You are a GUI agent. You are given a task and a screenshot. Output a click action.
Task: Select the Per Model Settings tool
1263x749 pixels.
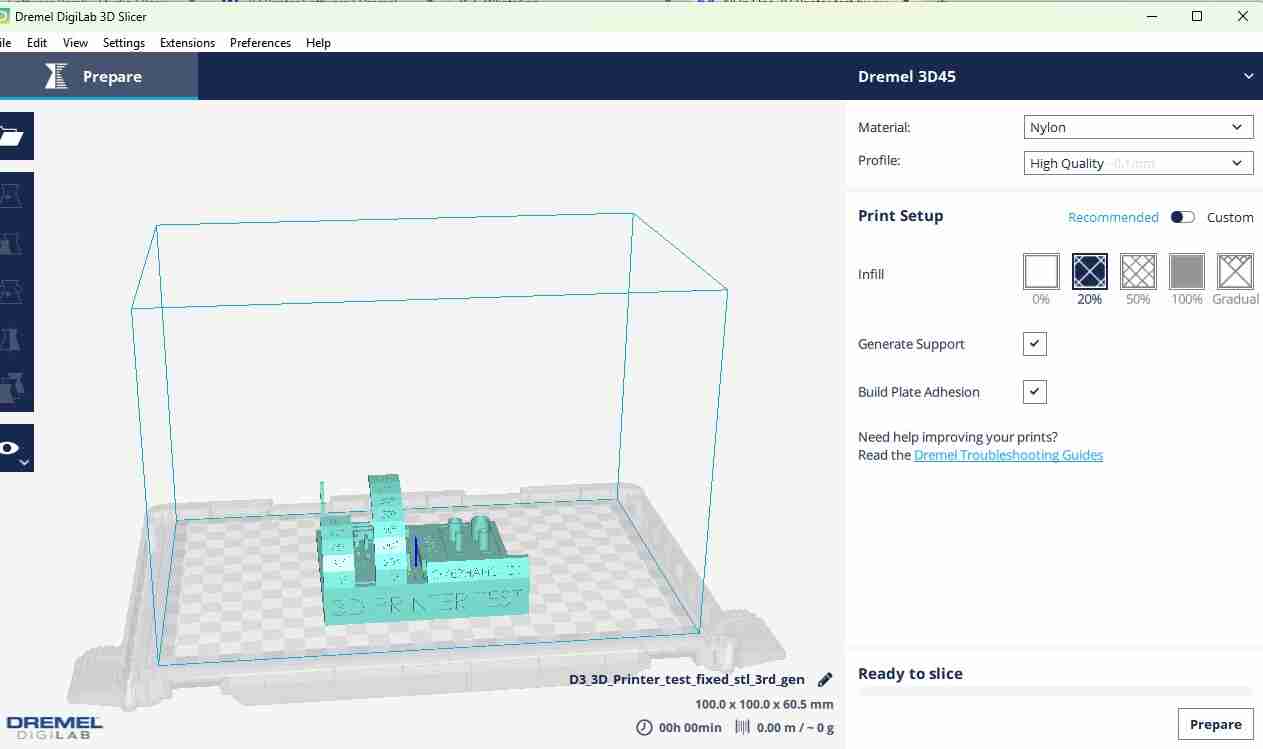click(x=14, y=388)
